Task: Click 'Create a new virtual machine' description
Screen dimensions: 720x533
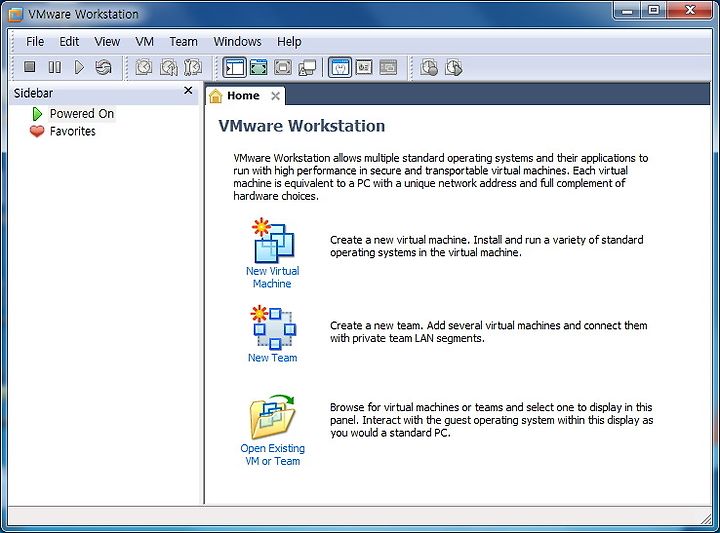Action: (x=486, y=246)
